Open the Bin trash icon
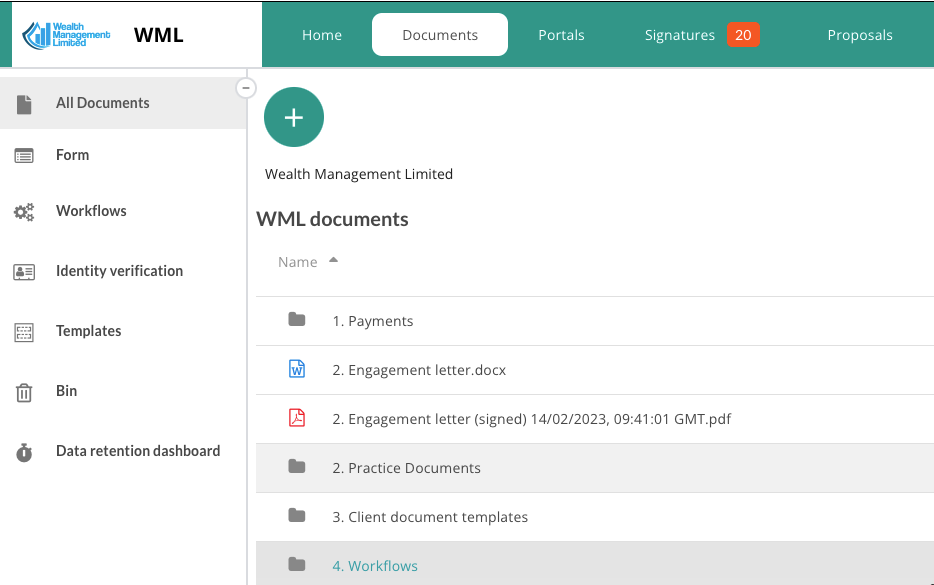This screenshot has width=934, height=585. point(24,390)
